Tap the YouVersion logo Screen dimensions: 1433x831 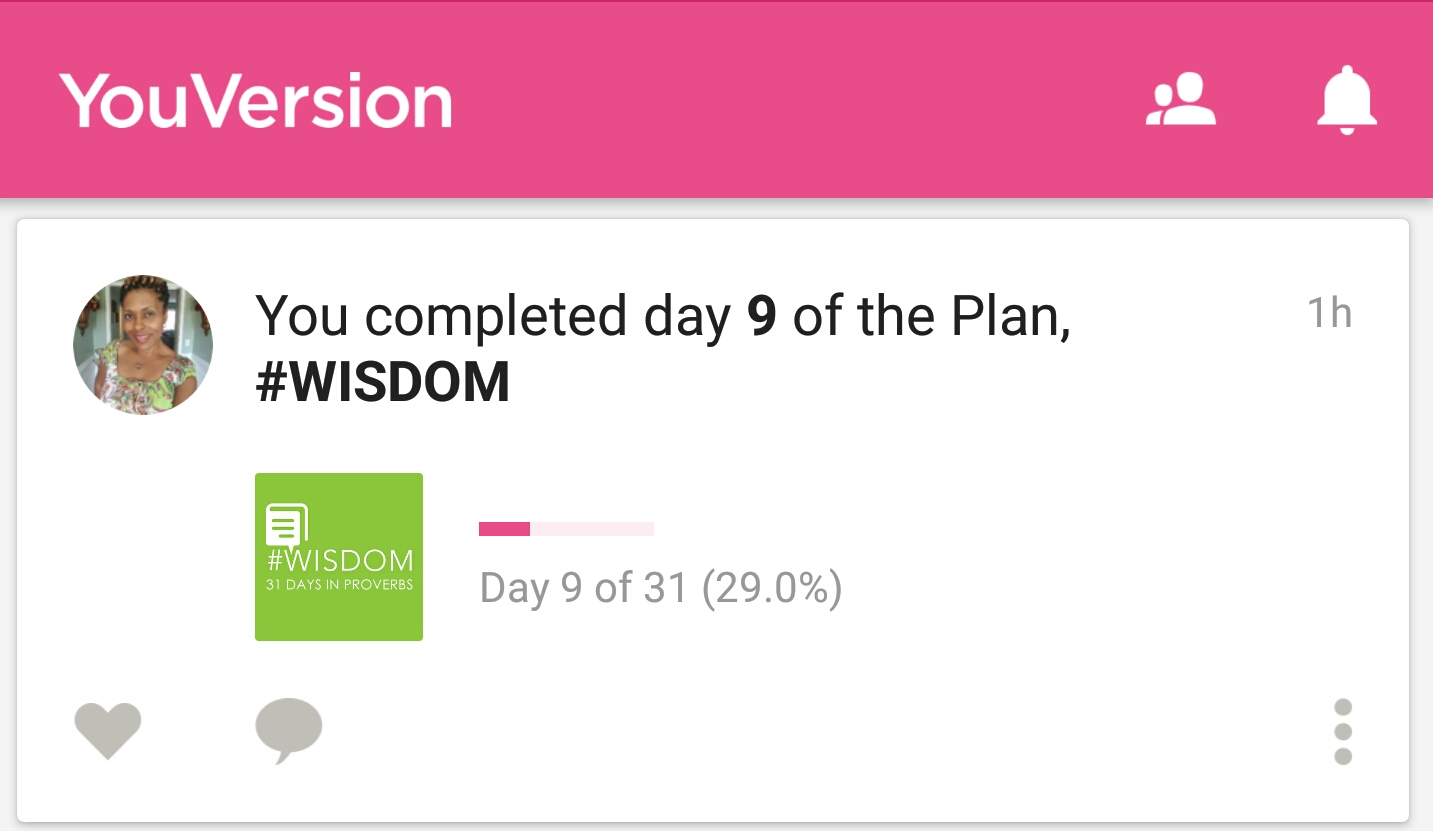(256, 101)
